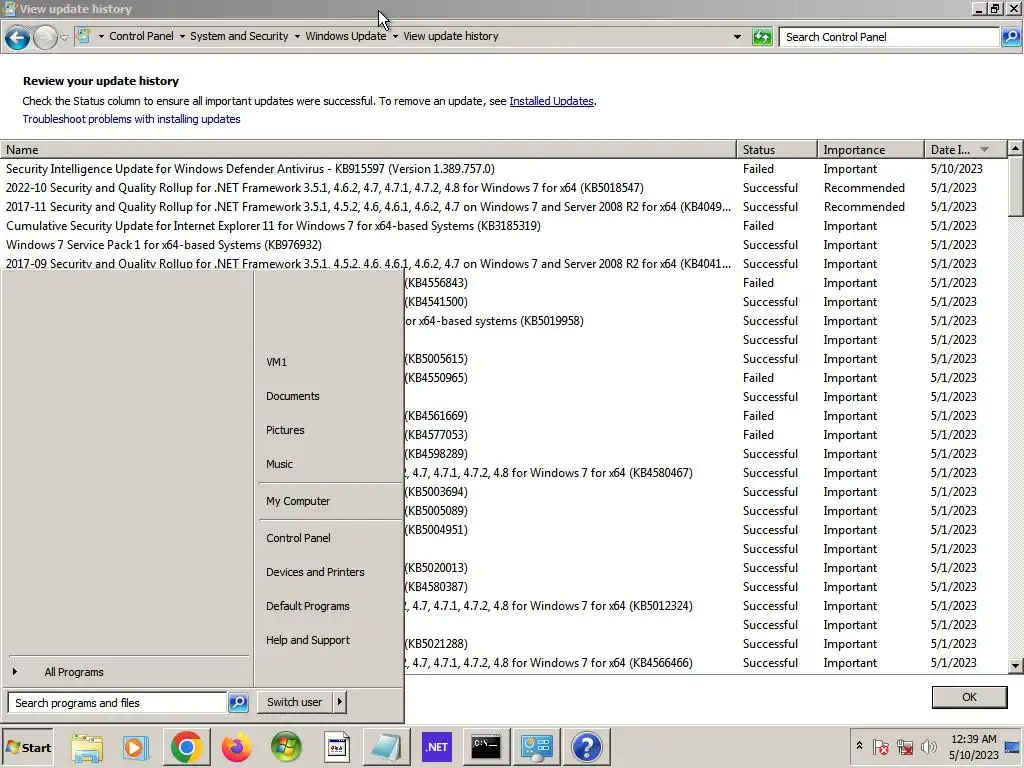Open the .NET taskbar icon
Viewport: 1024px width, 768px height.
[436, 747]
